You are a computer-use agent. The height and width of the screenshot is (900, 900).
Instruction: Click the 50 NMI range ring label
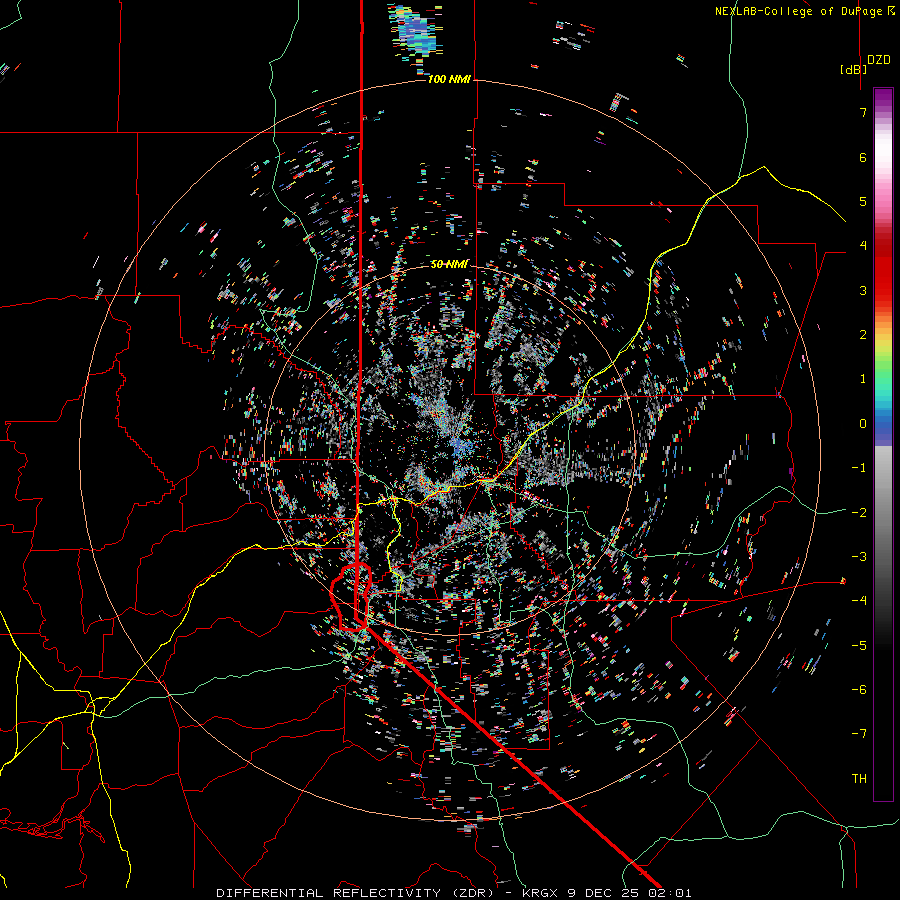[x=449, y=264]
